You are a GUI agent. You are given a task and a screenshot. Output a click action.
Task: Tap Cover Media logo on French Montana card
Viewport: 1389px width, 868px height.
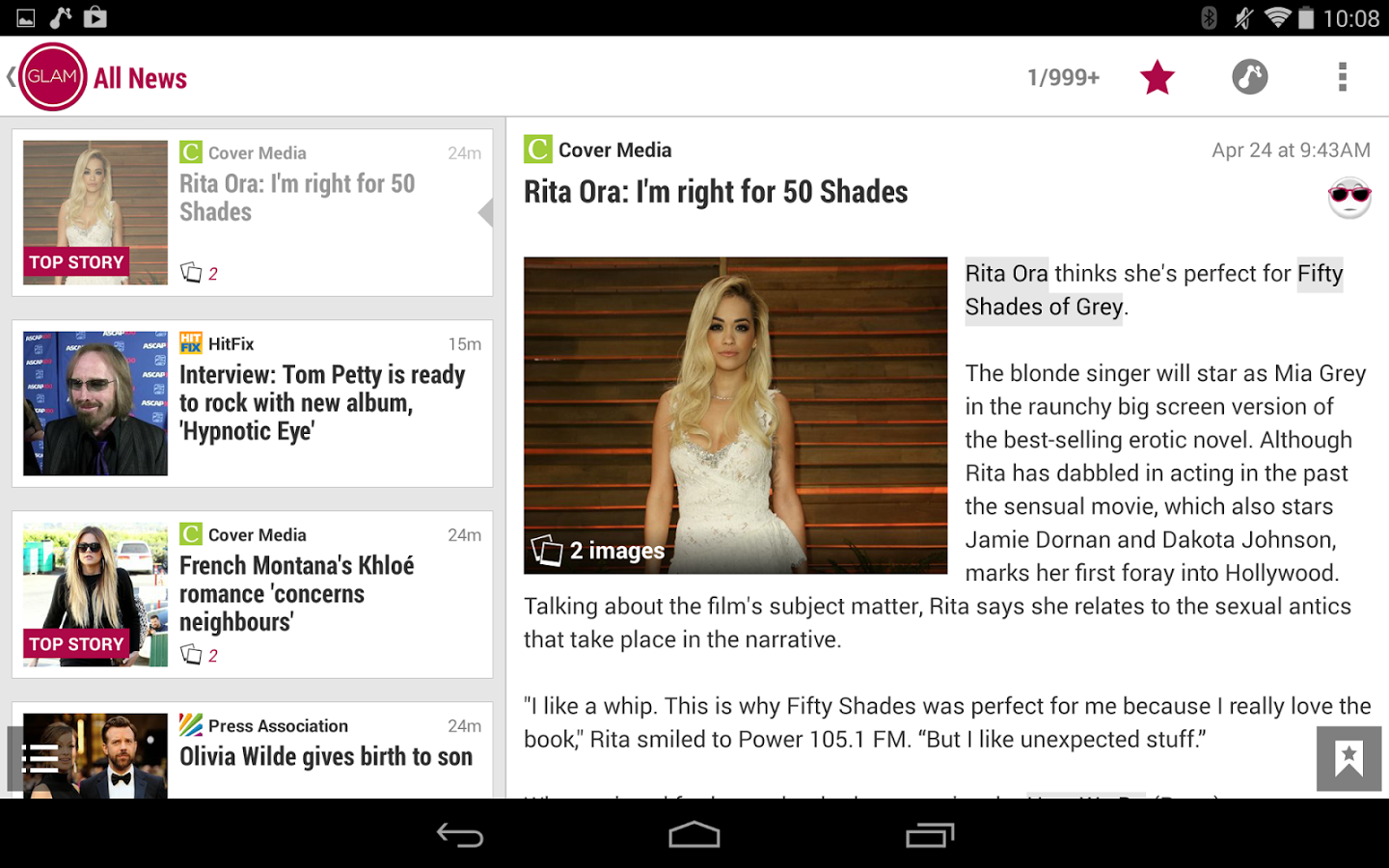pyautogui.click(x=191, y=534)
